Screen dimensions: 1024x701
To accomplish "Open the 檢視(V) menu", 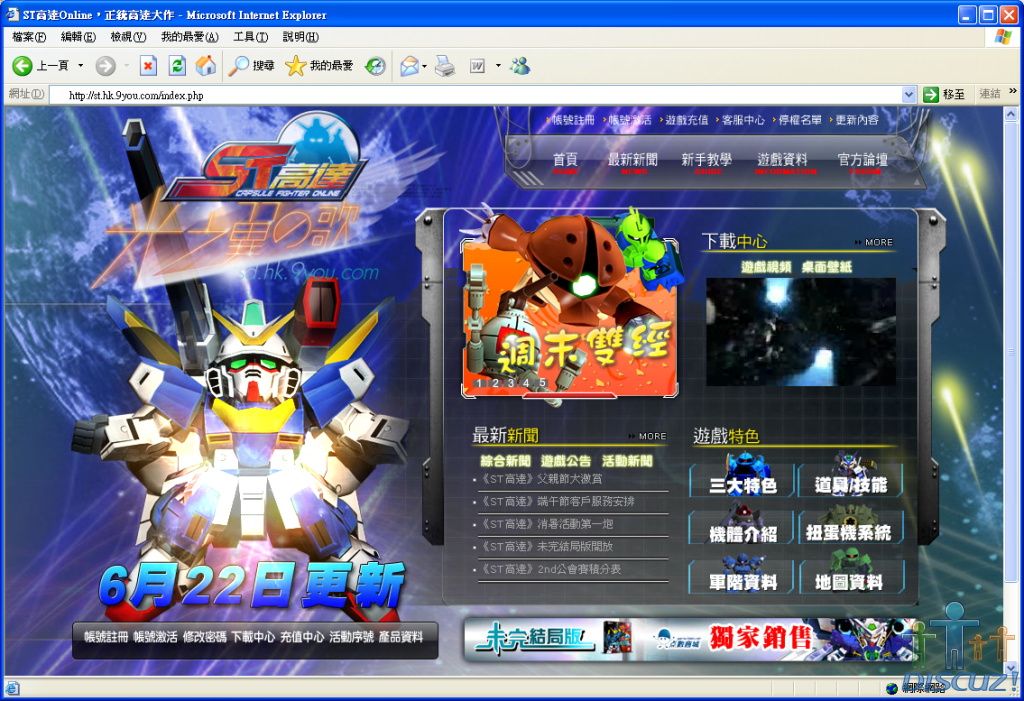I will [128, 37].
